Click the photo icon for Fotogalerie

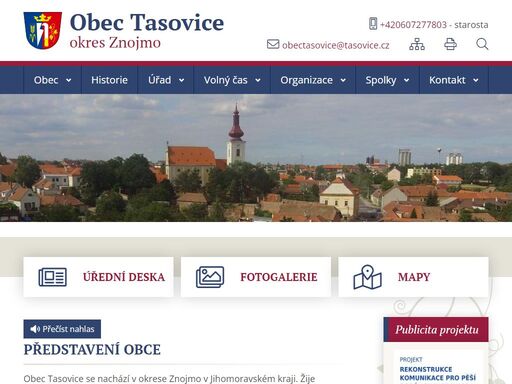(x=210, y=277)
